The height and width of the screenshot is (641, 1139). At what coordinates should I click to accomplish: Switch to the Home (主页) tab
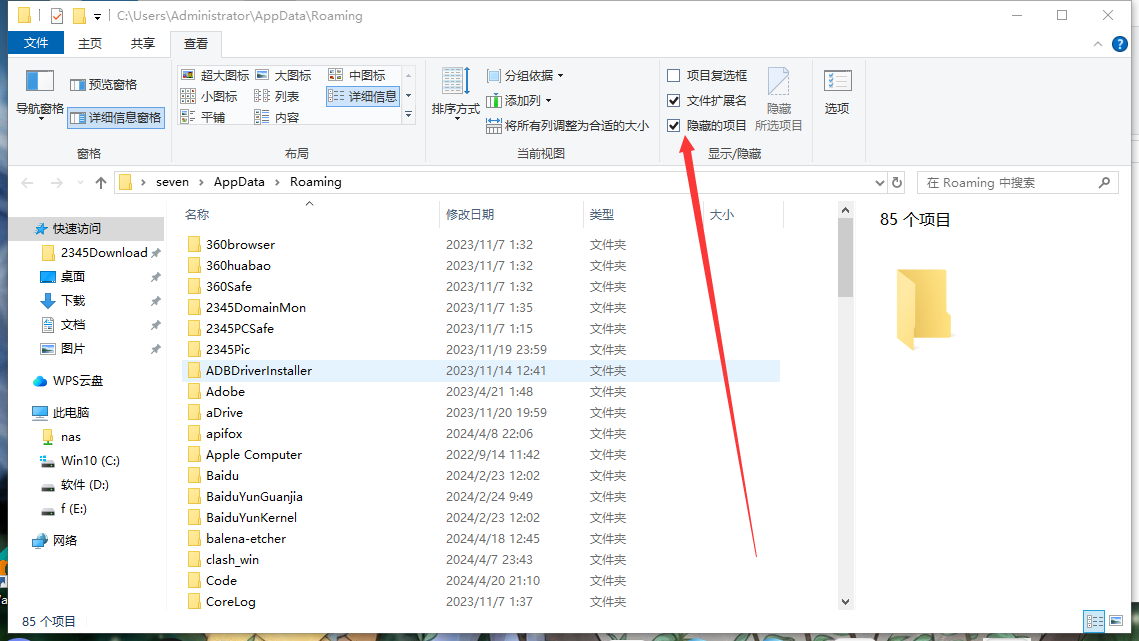point(90,44)
